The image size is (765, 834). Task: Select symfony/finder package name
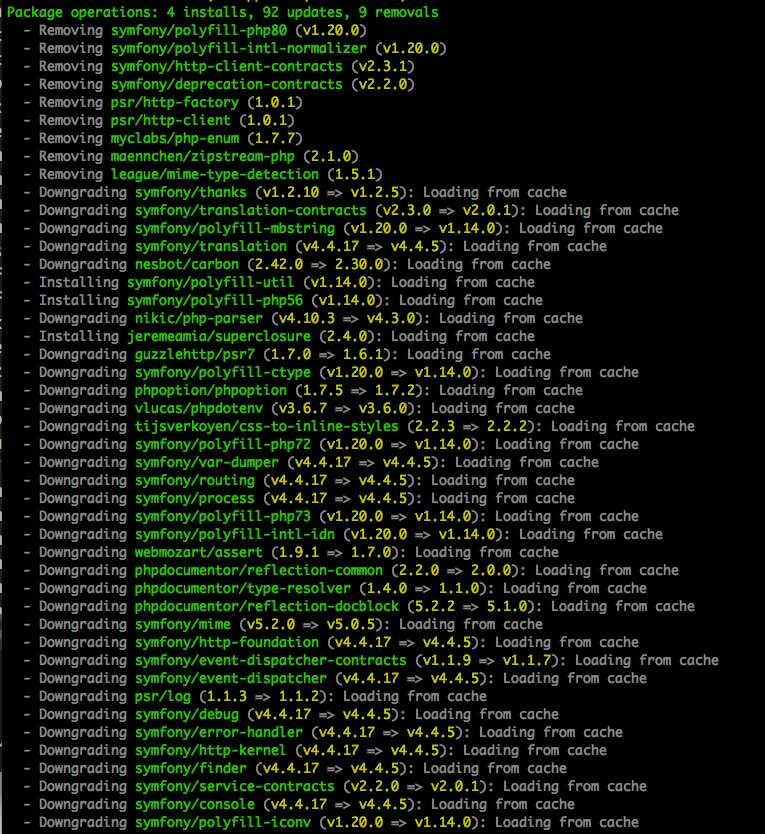pos(190,768)
